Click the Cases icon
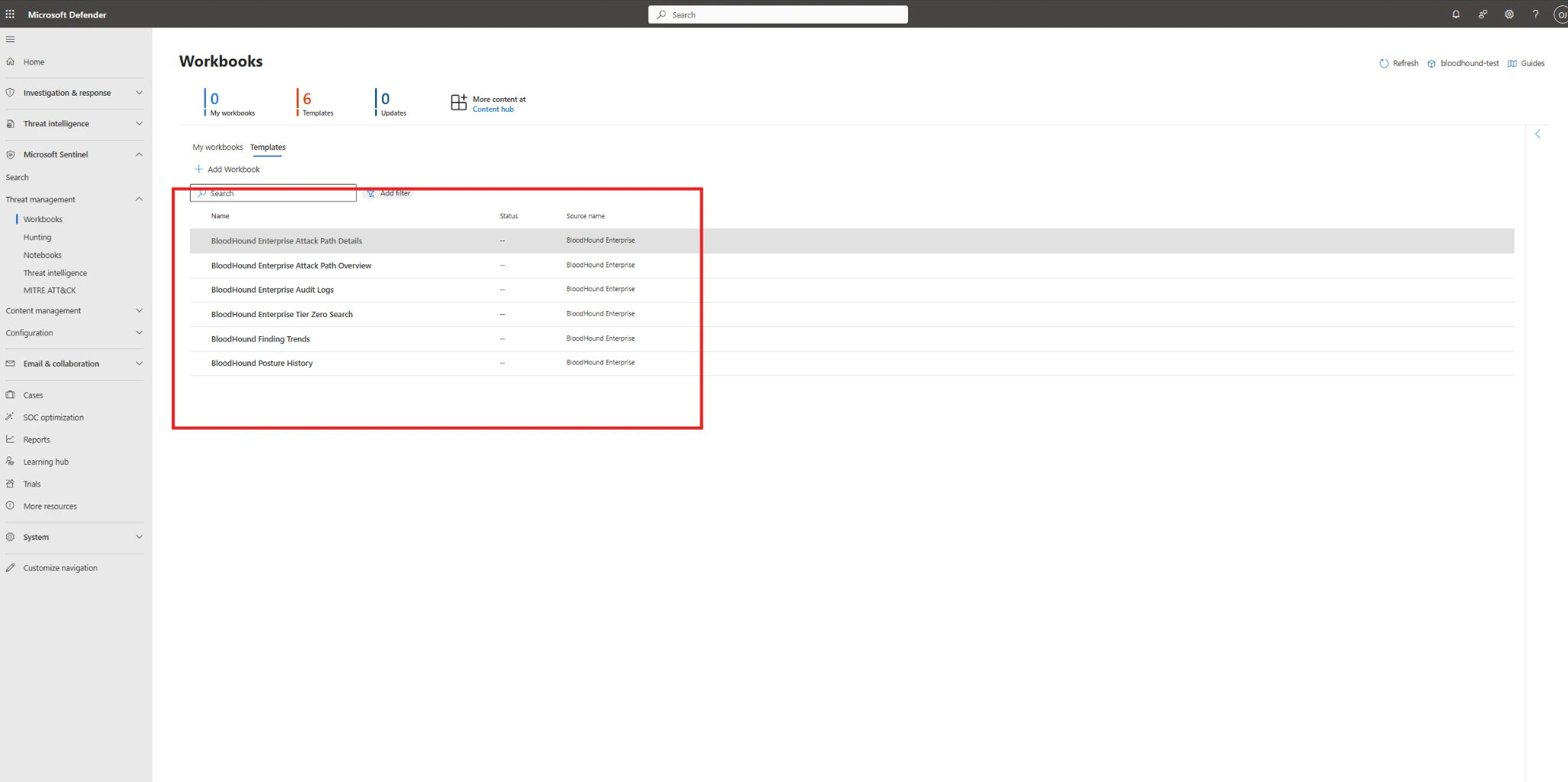This screenshot has width=1568, height=782. pyautogui.click(x=10, y=395)
